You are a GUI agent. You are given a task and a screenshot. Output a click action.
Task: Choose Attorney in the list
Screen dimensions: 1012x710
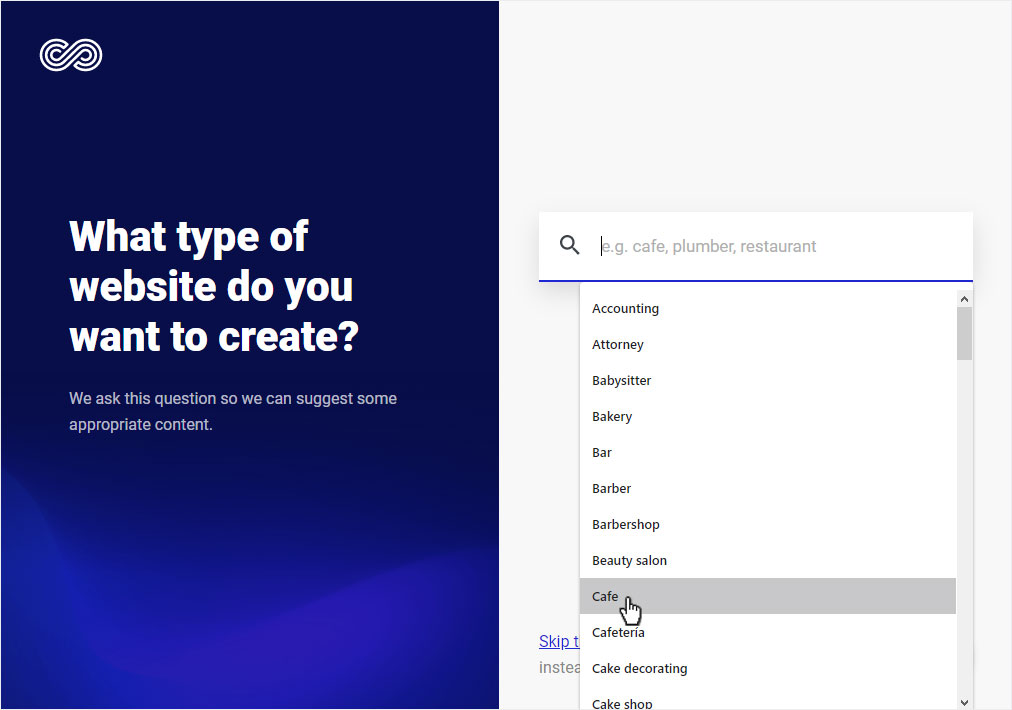point(767,345)
